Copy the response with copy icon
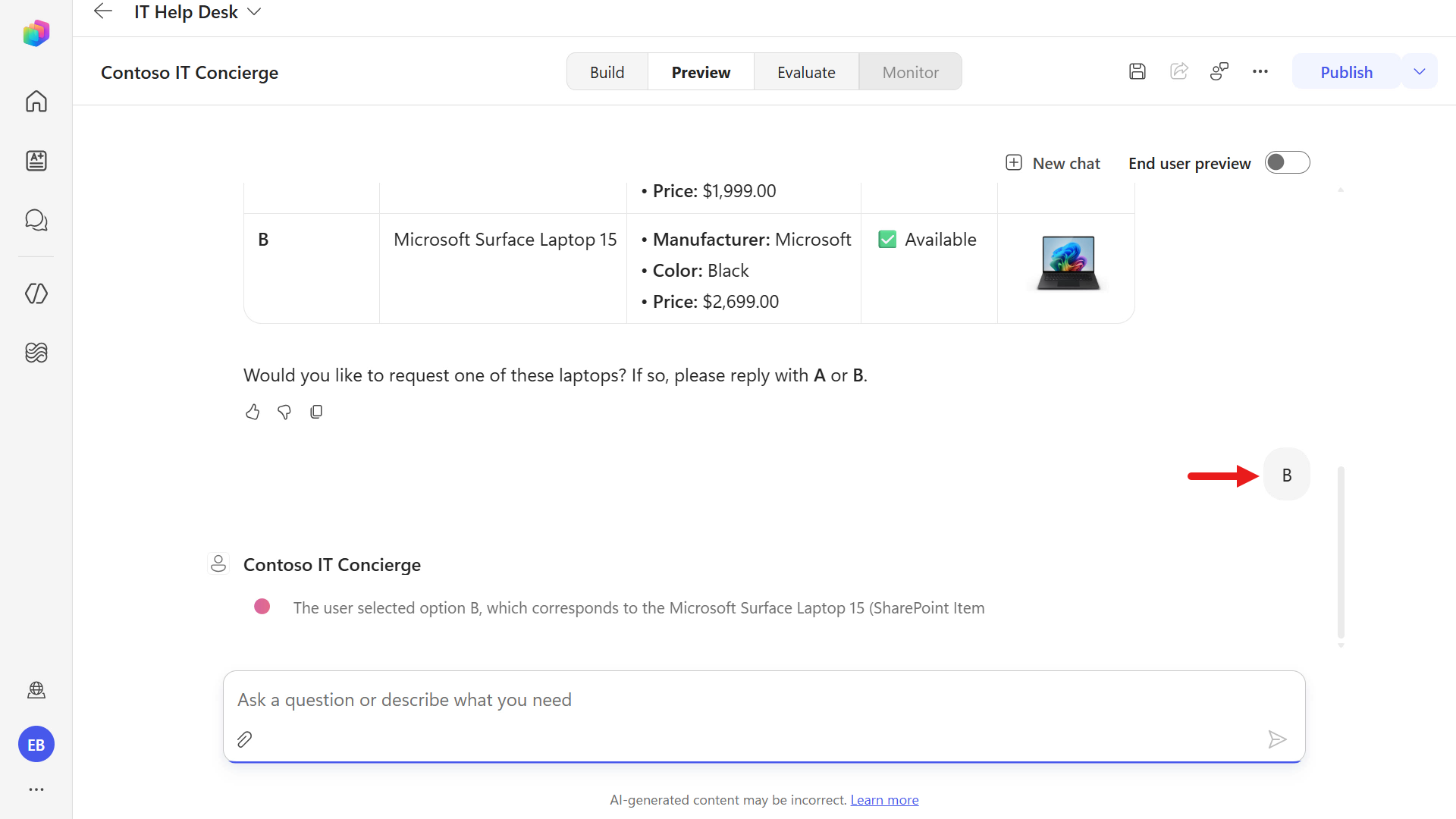 click(x=316, y=412)
